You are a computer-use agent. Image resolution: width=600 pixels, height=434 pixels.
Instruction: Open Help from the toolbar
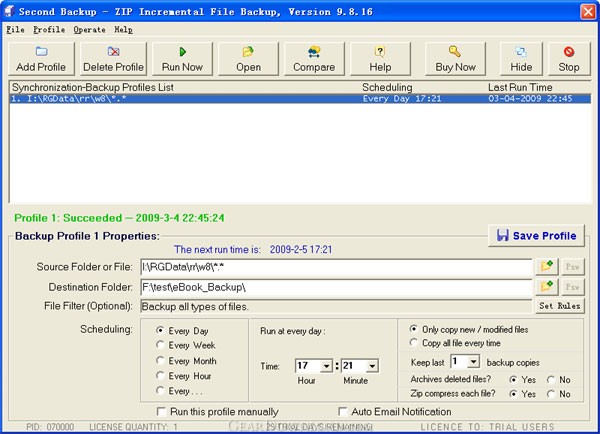(x=380, y=59)
